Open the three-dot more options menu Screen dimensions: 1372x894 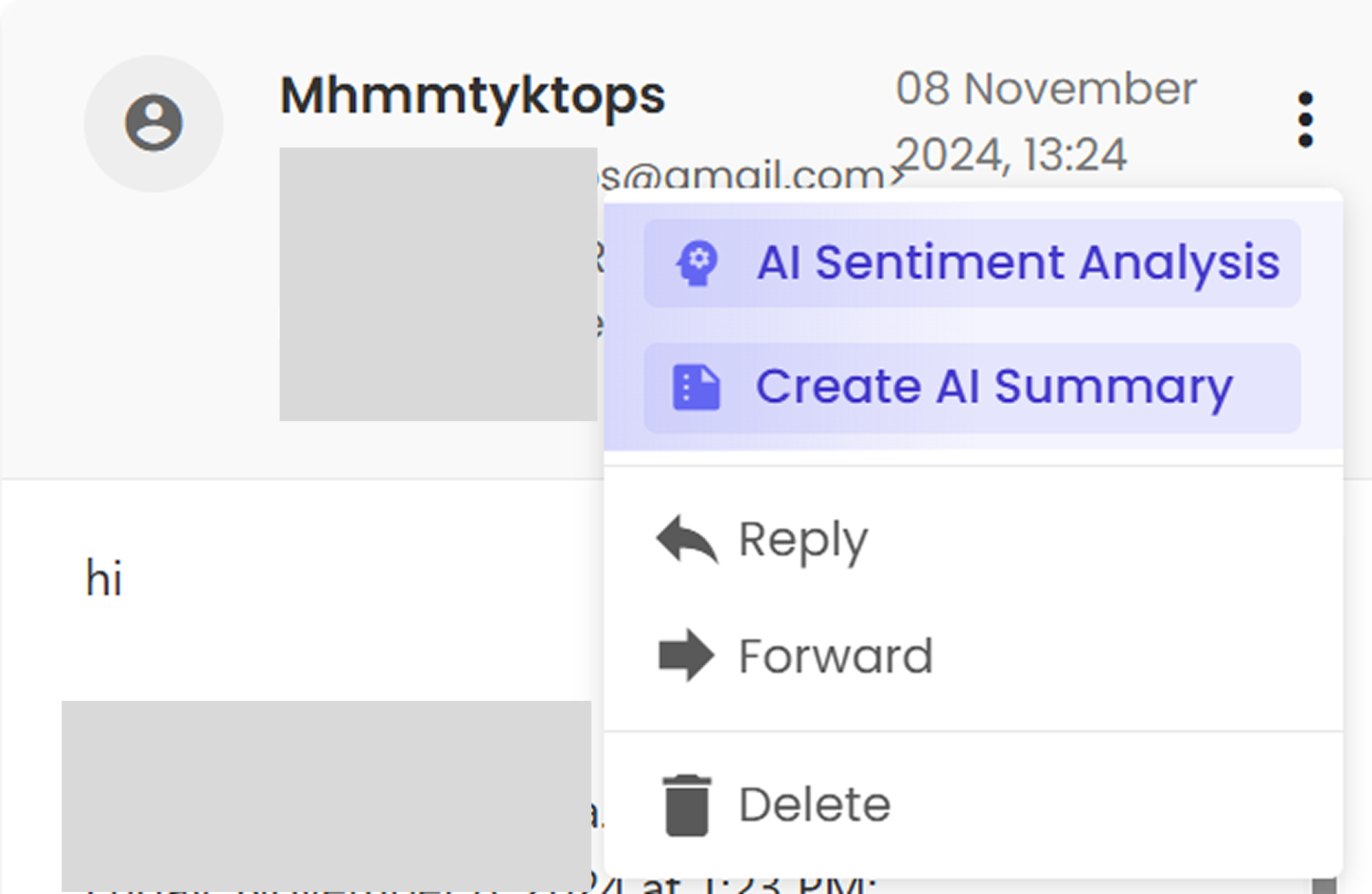tap(1305, 119)
